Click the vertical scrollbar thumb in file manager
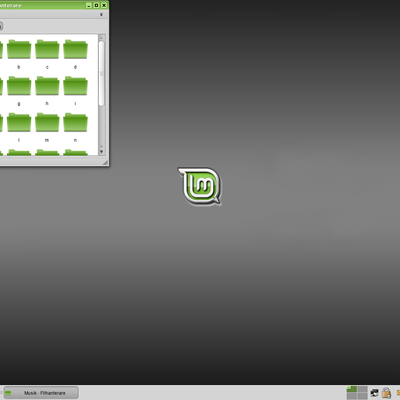Image resolution: width=400 pixels, height=400 pixels. coord(102,74)
